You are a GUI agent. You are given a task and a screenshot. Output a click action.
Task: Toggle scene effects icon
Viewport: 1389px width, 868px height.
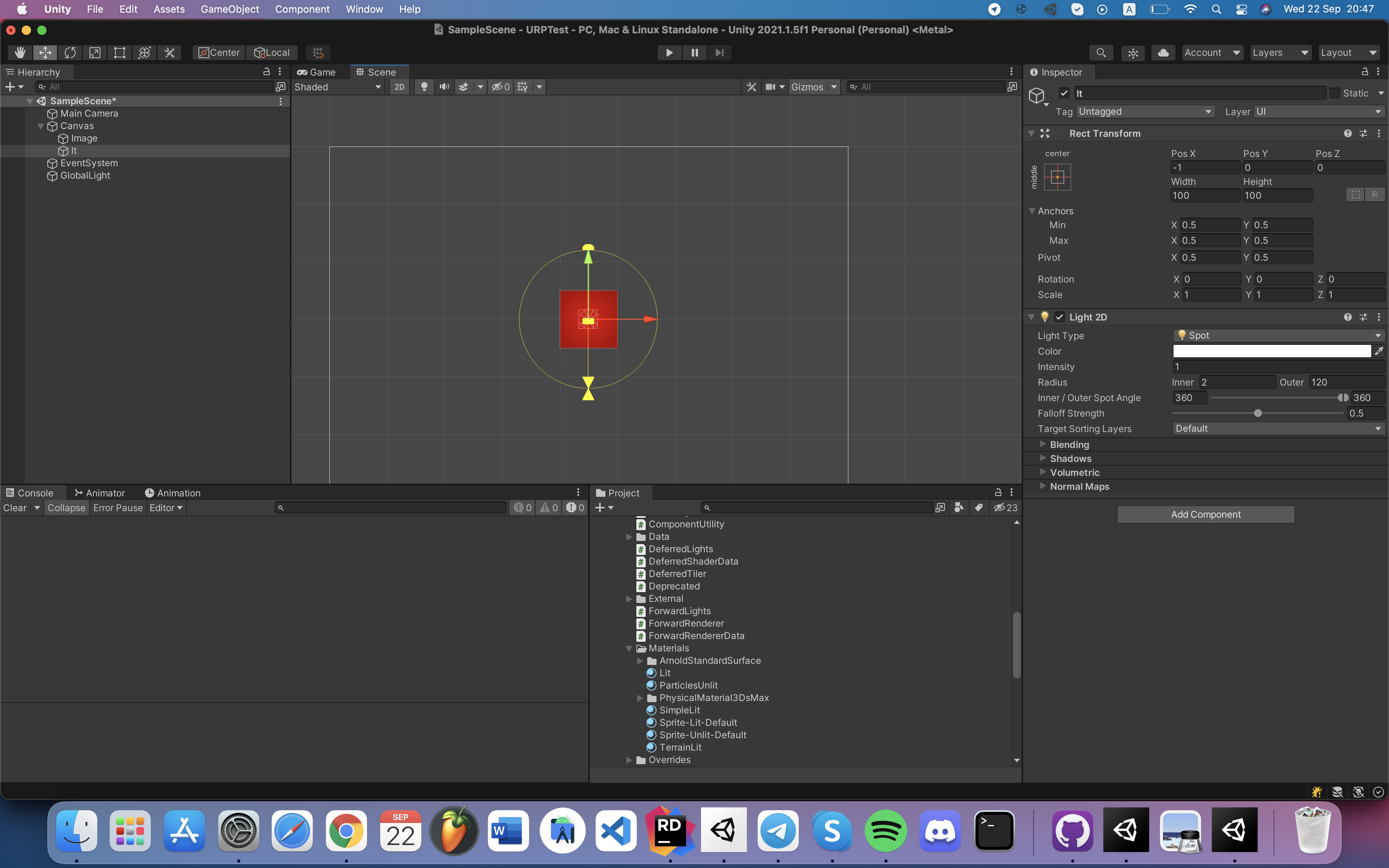(x=463, y=87)
